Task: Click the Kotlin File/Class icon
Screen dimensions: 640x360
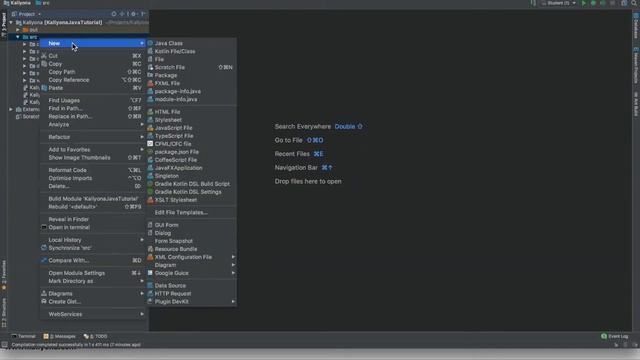Action: pyautogui.click(x=150, y=51)
